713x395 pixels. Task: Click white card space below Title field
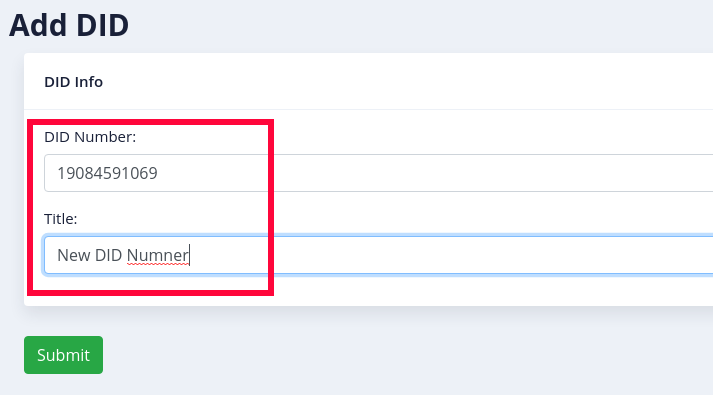point(455,290)
